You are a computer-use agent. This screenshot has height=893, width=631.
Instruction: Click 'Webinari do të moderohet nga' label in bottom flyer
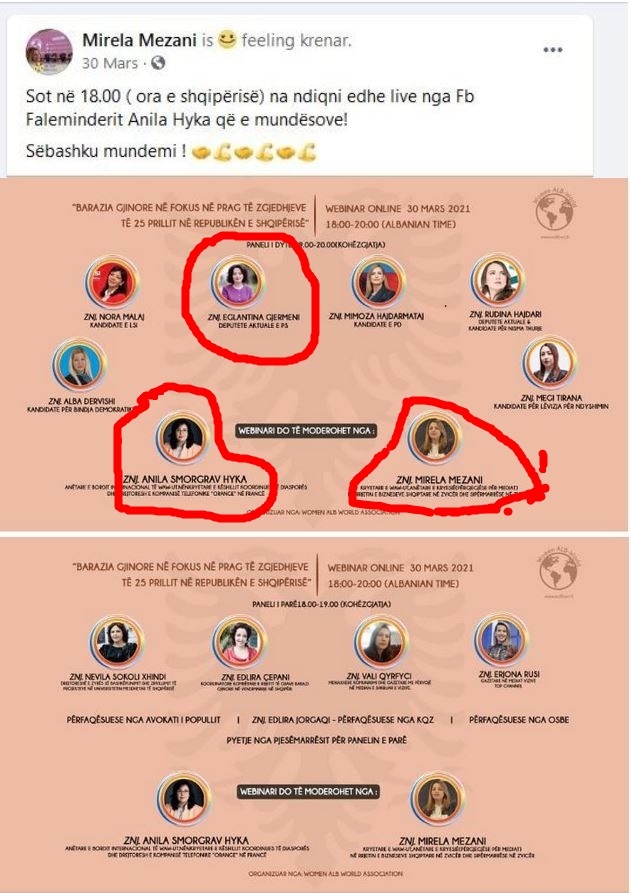[x=308, y=791]
